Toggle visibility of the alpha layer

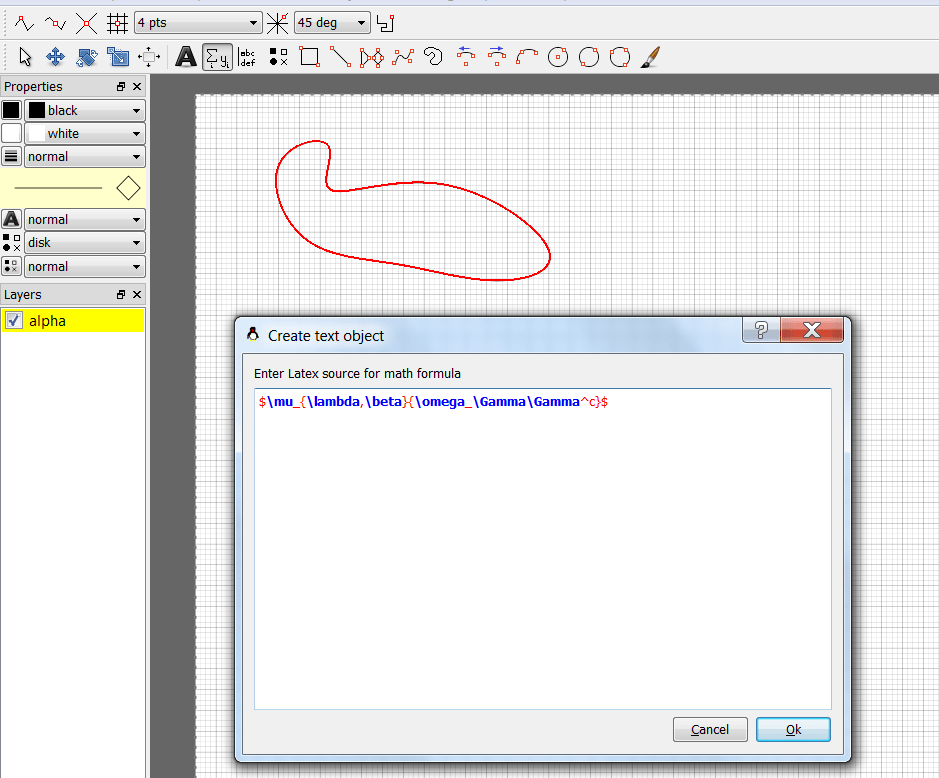14,320
